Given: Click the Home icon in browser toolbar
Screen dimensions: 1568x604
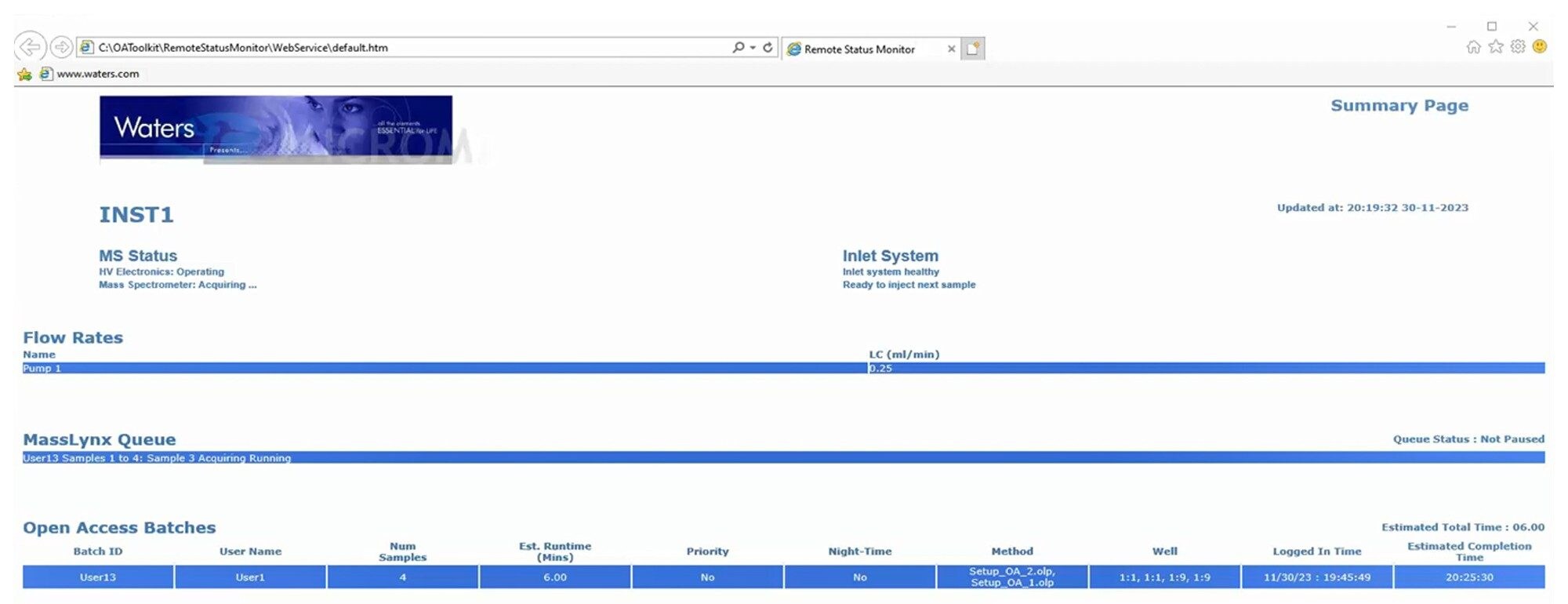Looking at the screenshot, I should tap(1473, 47).
